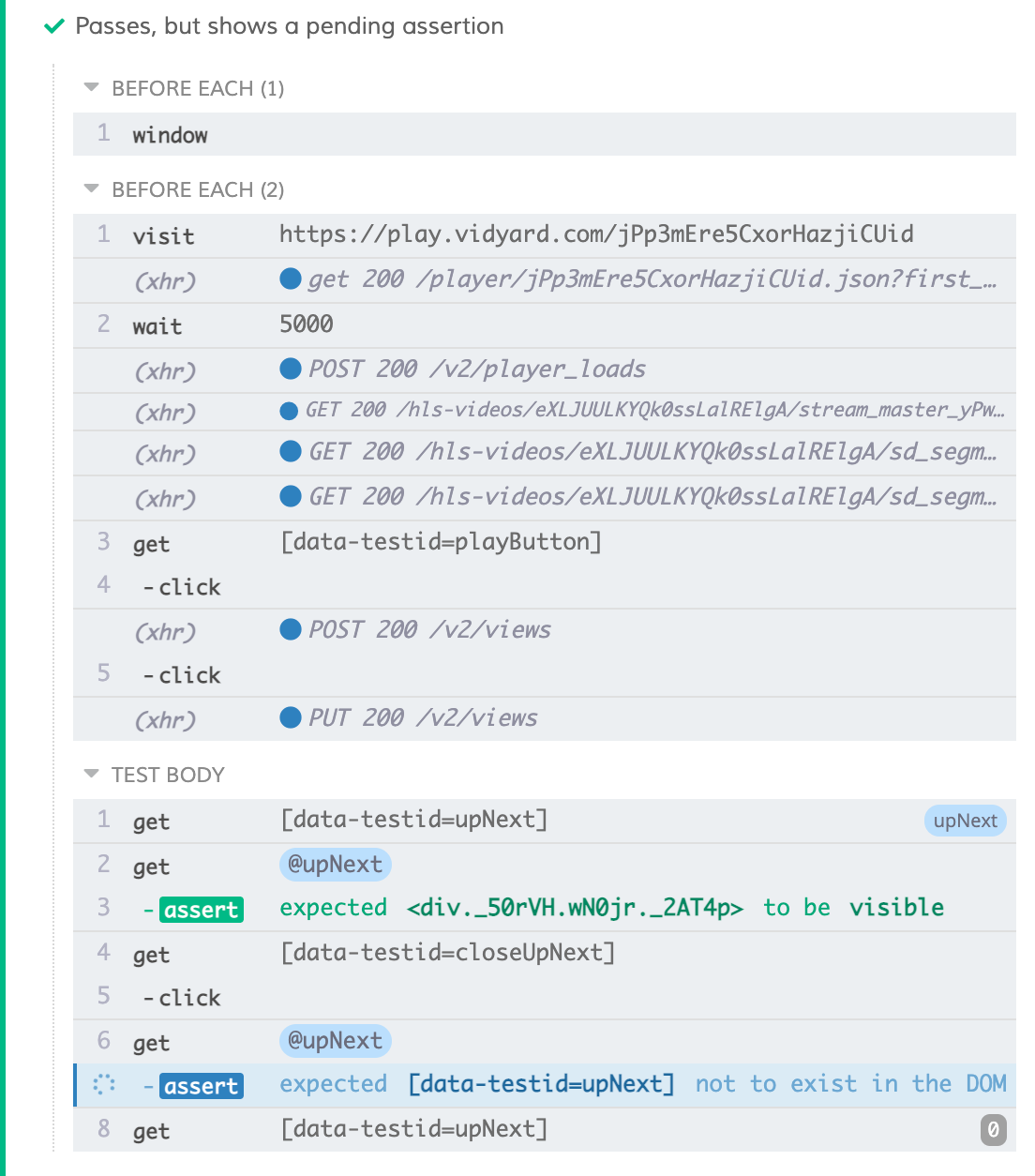Open the GET stream_master hls-videos request
This screenshot has width=1035, height=1176.
click(545, 412)
